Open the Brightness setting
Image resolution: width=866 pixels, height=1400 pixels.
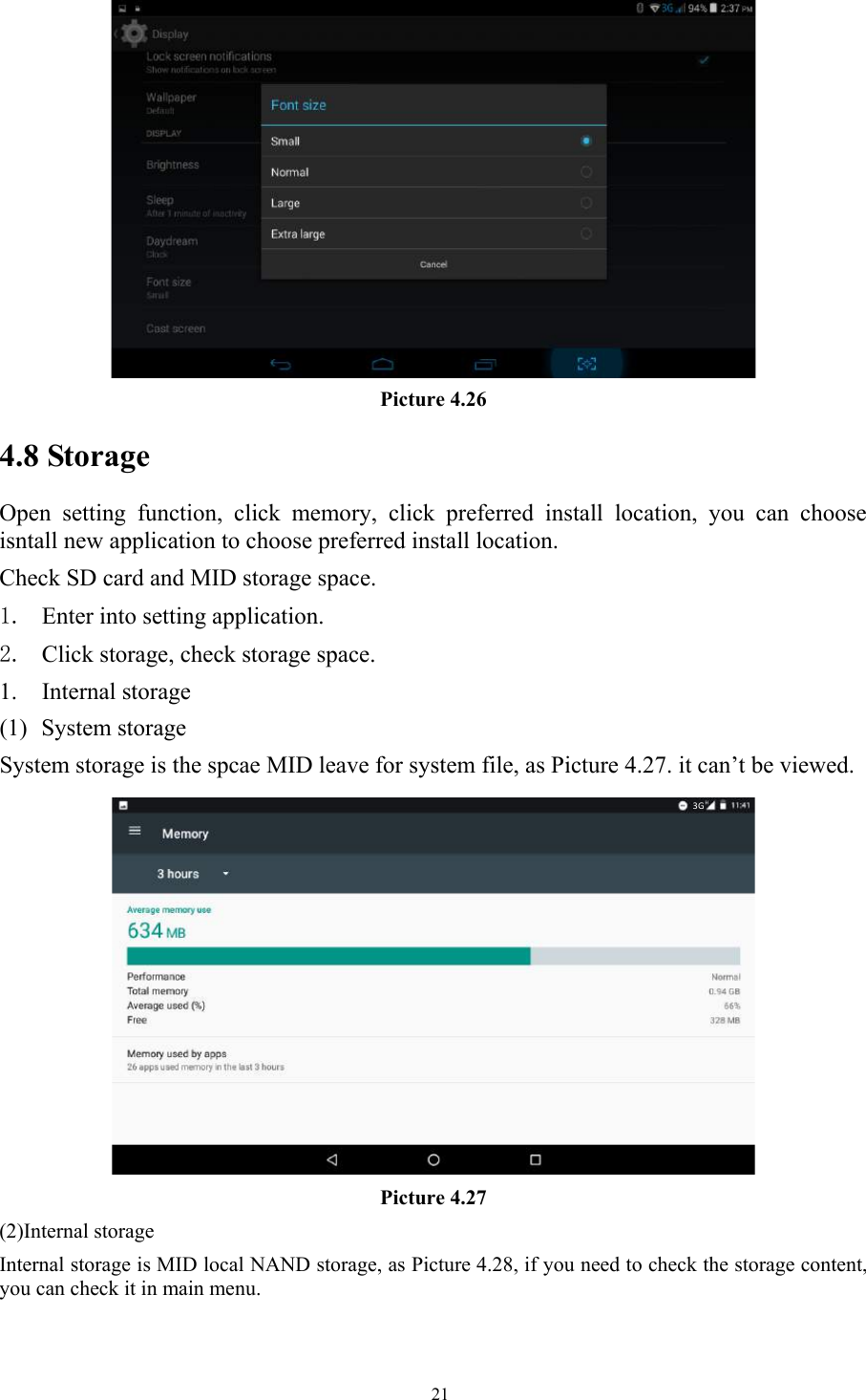173,165
